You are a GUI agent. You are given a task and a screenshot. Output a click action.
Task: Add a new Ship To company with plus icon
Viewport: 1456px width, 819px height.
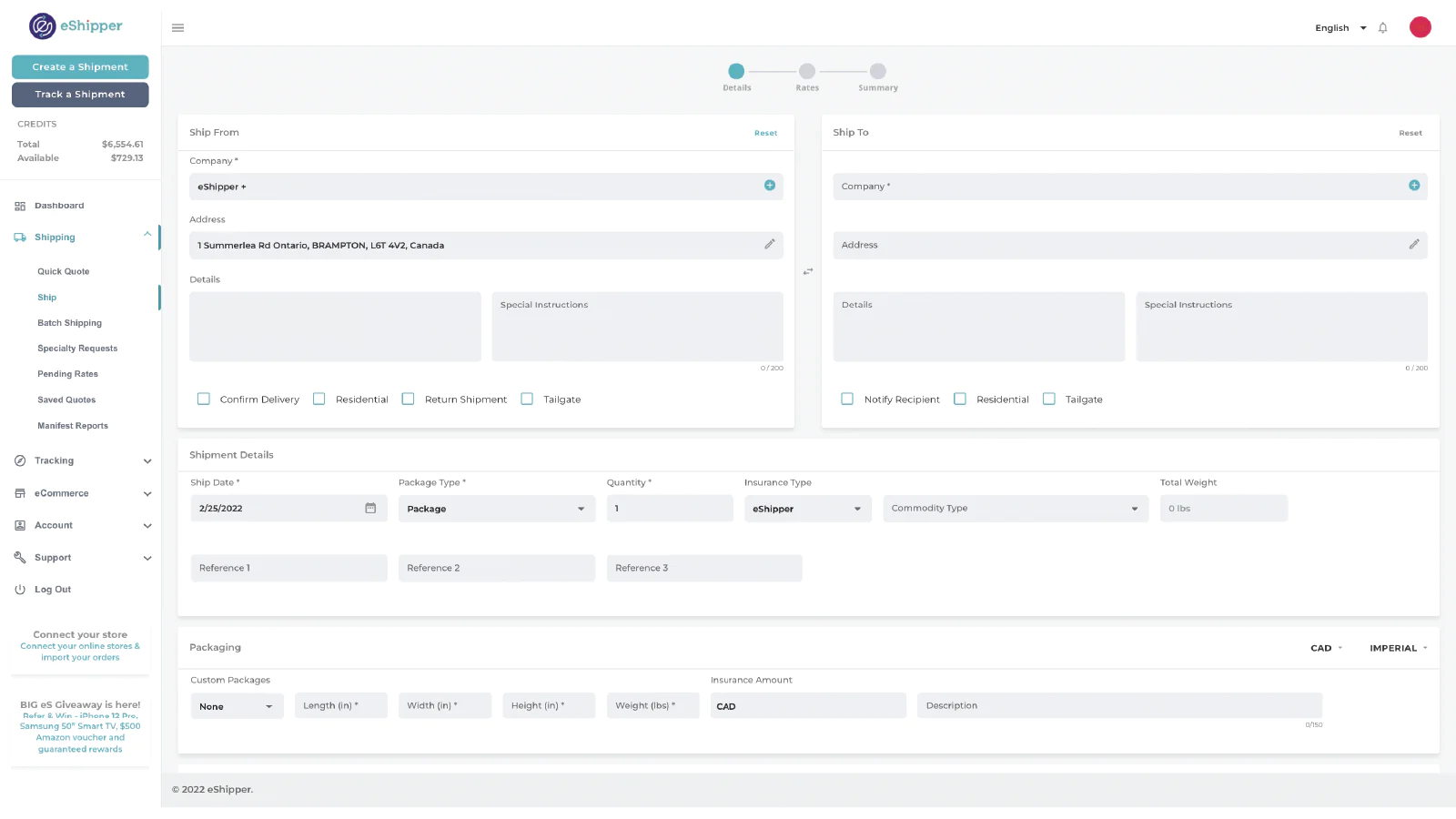tap(1414, 186)
